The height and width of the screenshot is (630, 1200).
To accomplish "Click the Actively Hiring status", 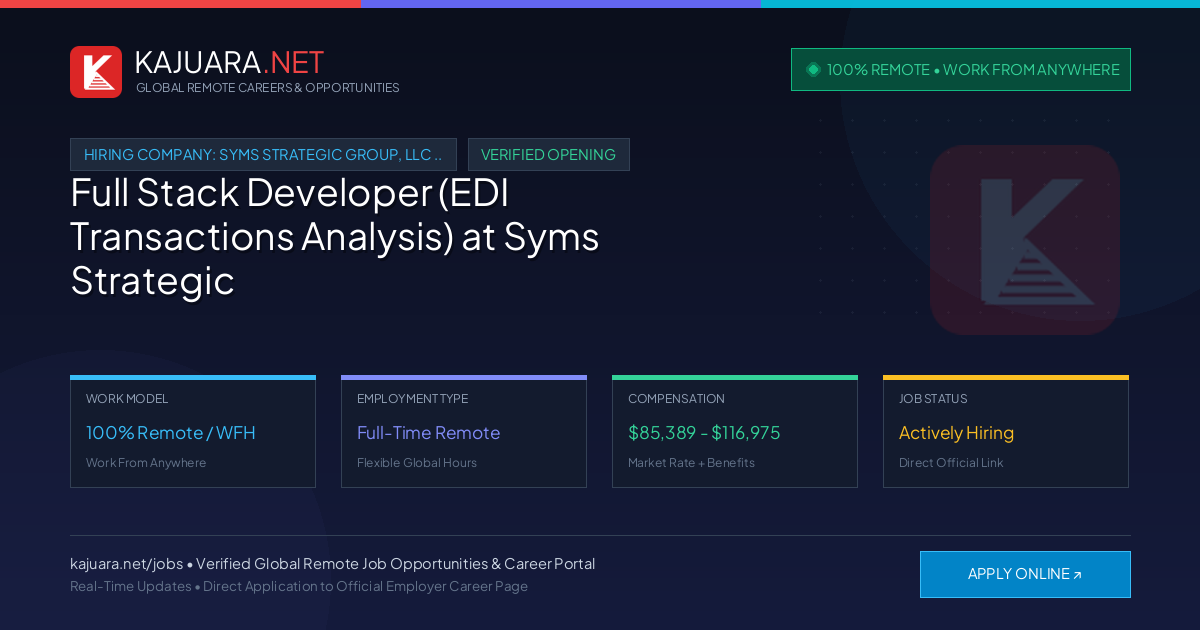I will click(x=956, y=433).
